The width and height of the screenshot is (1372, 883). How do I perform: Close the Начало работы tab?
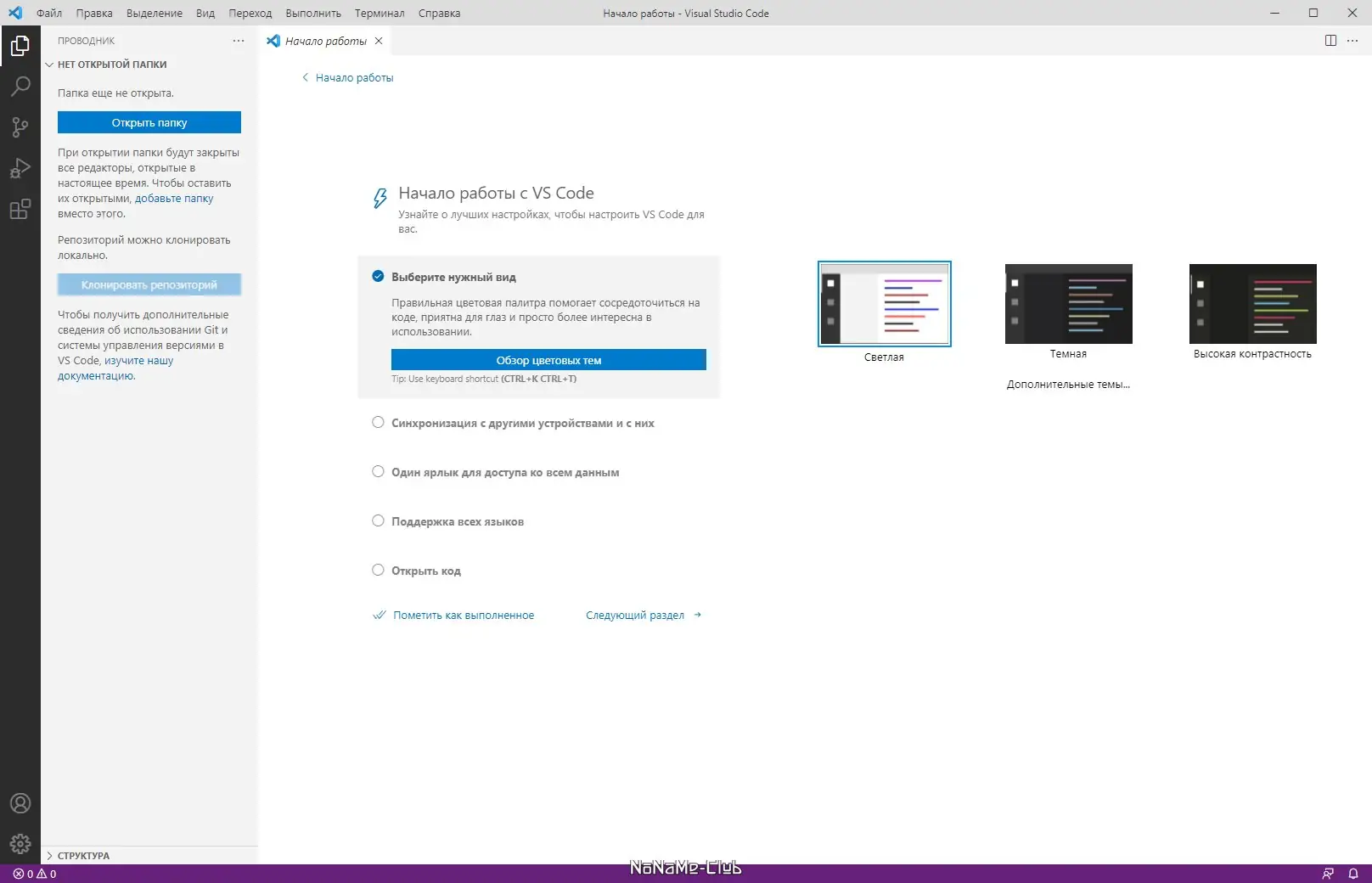379,41
